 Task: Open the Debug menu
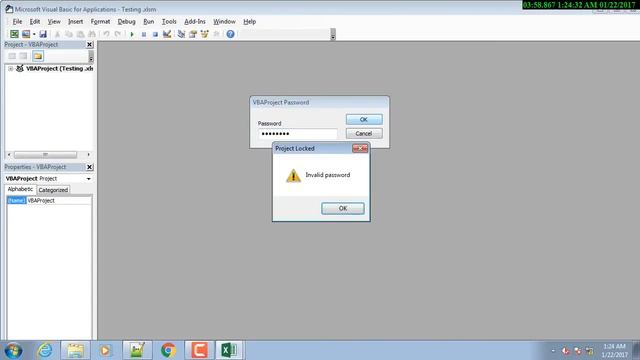[x=126, y=22]
